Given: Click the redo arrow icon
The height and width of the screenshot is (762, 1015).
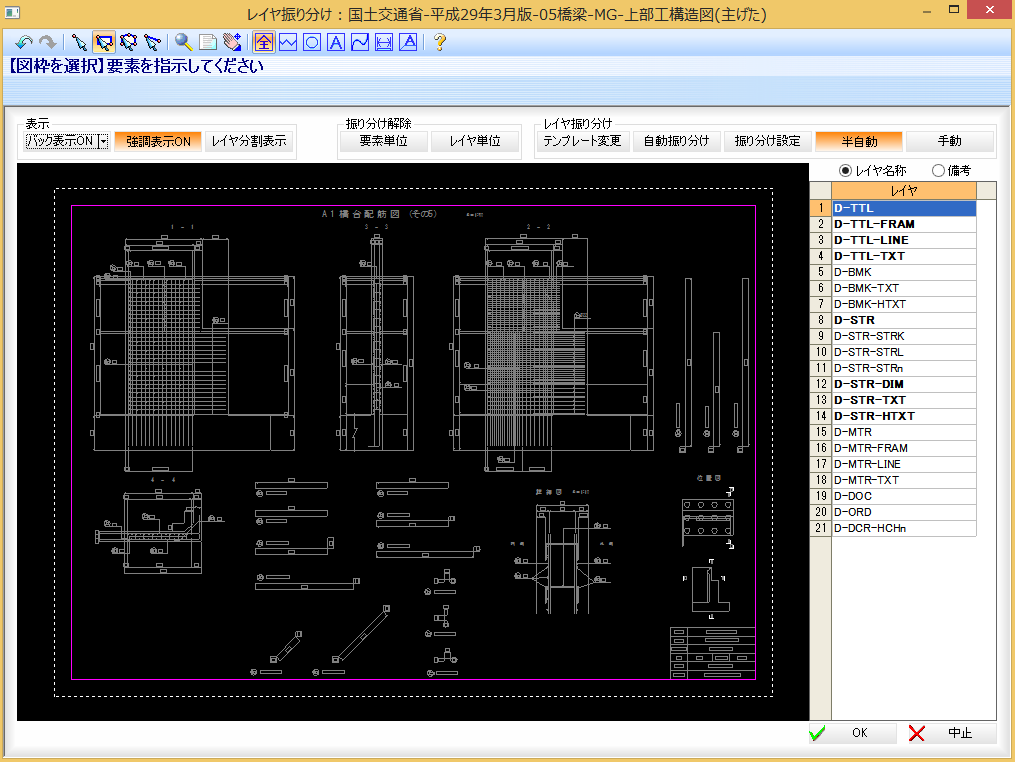Looking at the screenshot, I should pos(47,43).
